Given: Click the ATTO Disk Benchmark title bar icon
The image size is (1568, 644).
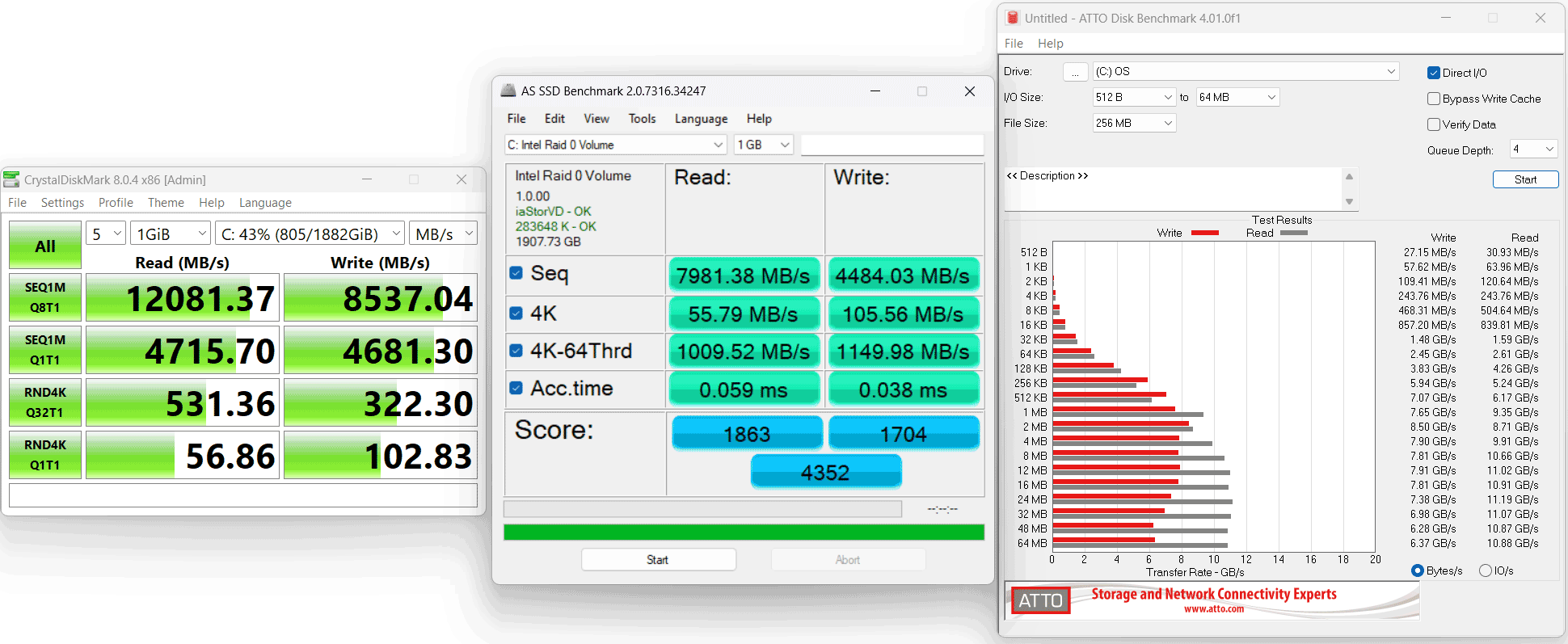Looking at the screenshot, I should point(1013,18).
